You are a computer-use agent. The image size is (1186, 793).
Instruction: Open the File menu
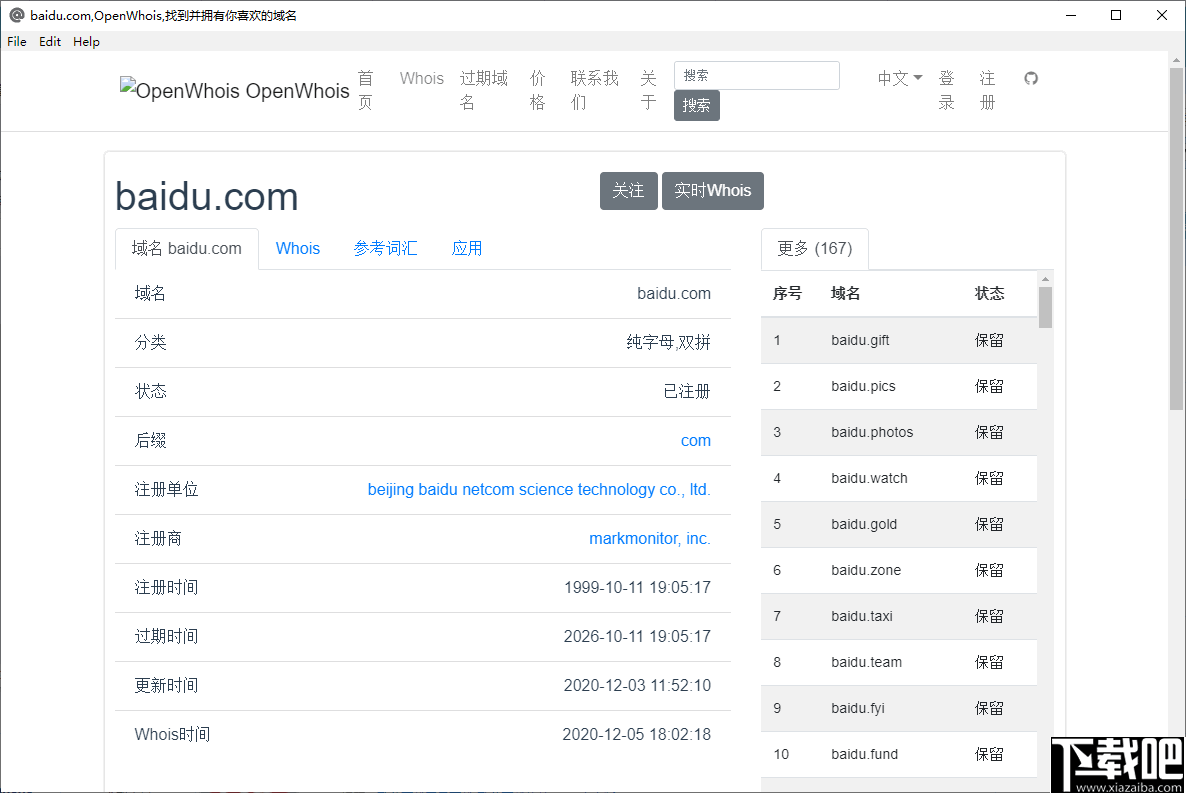16,41
